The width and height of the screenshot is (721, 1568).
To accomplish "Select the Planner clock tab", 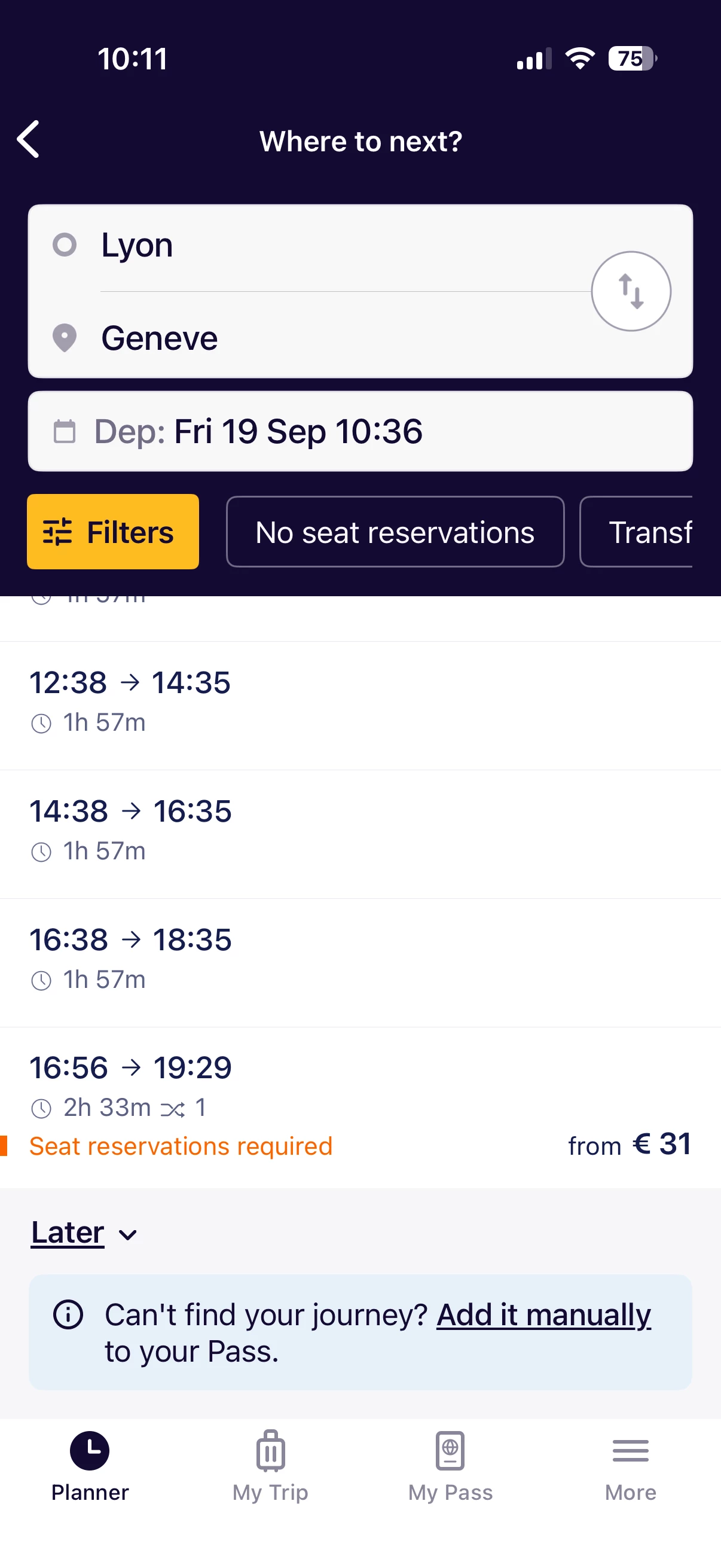I will pyautogui.click(x=90, y=1466).
